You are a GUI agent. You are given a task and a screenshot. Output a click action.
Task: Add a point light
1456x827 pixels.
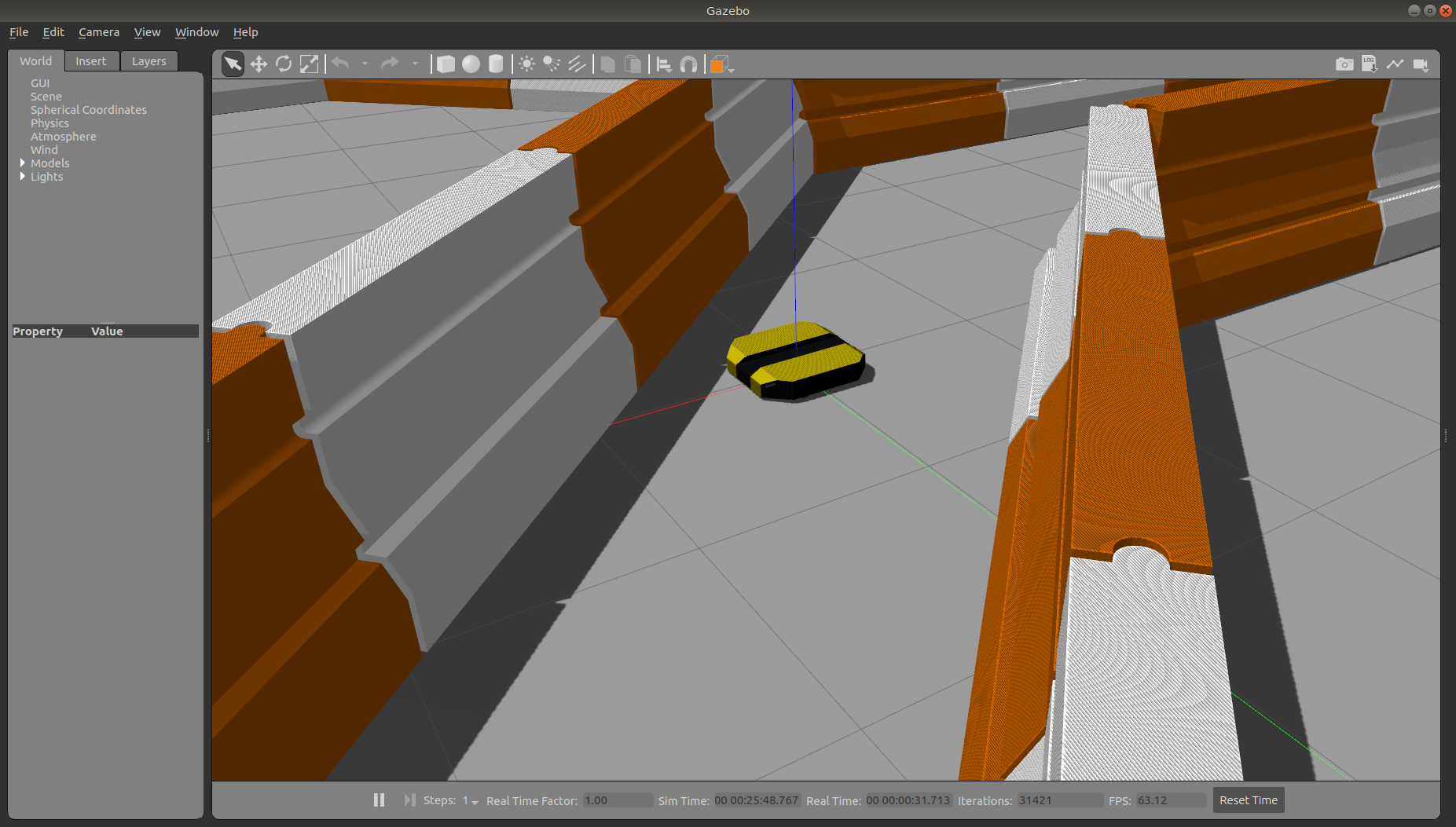coord(526,64)
